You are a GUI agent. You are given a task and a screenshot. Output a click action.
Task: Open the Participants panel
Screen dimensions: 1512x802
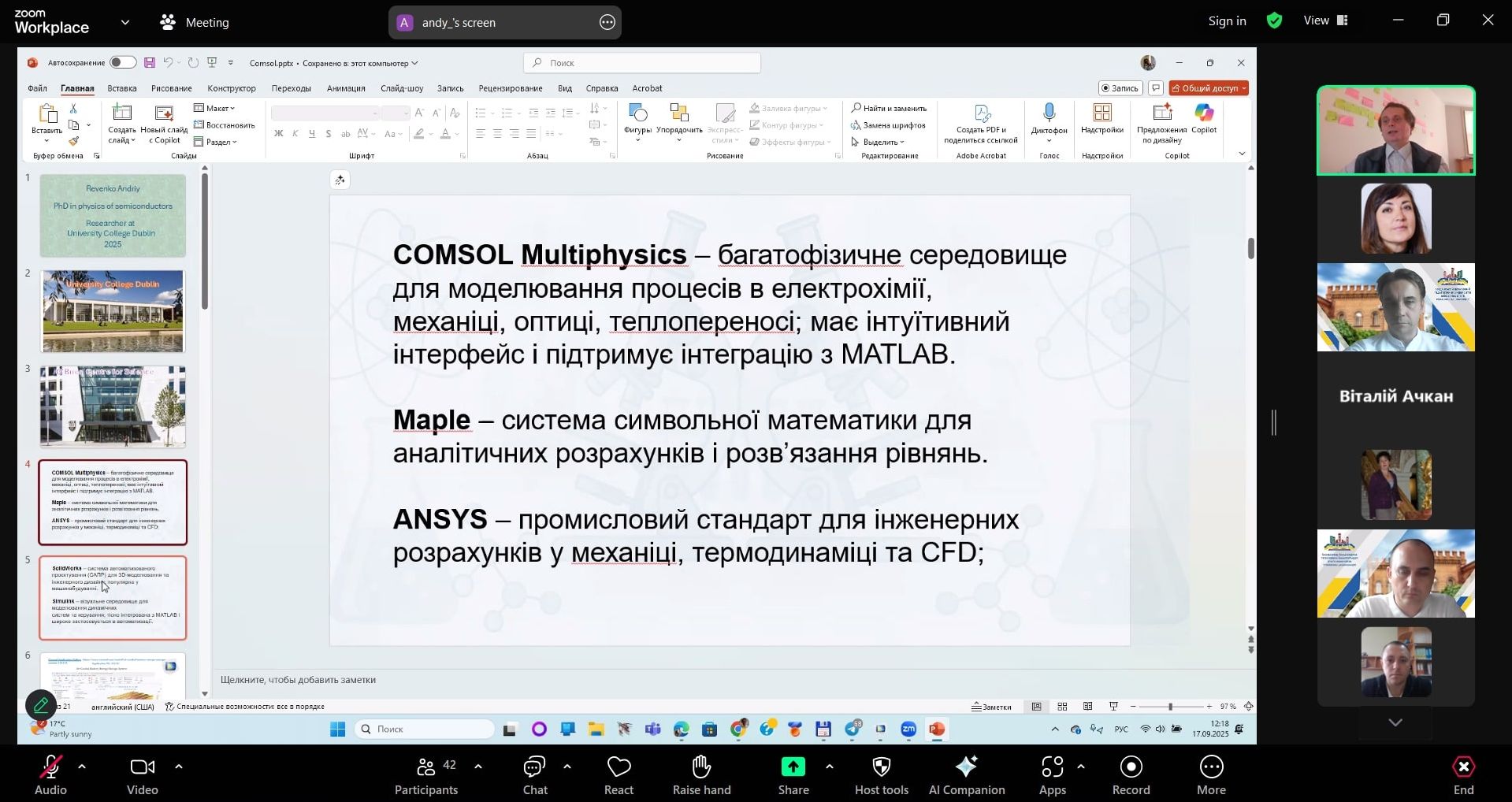point(426,775)
